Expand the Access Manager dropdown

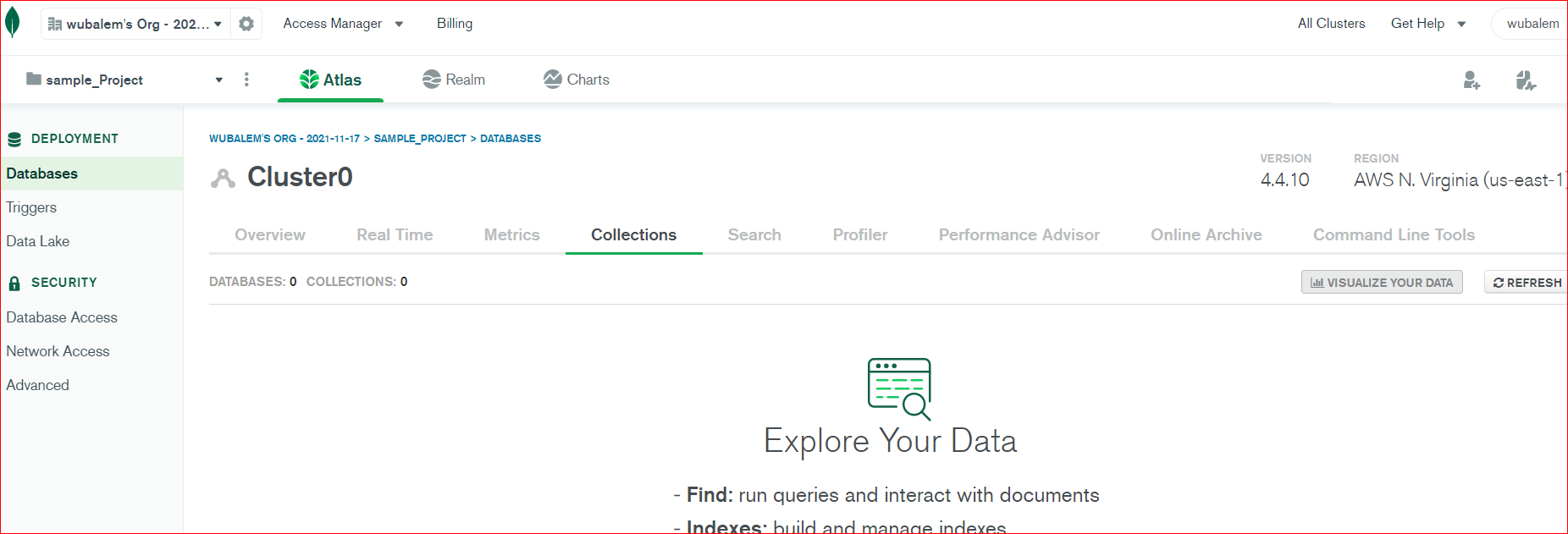tap(343, 24)
